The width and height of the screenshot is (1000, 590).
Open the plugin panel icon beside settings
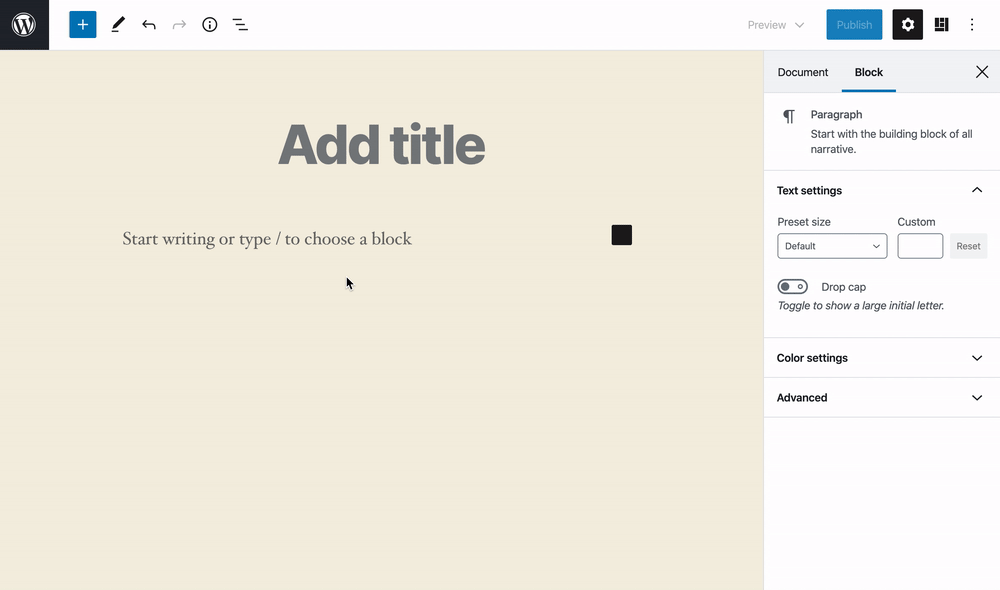point(941,25)
